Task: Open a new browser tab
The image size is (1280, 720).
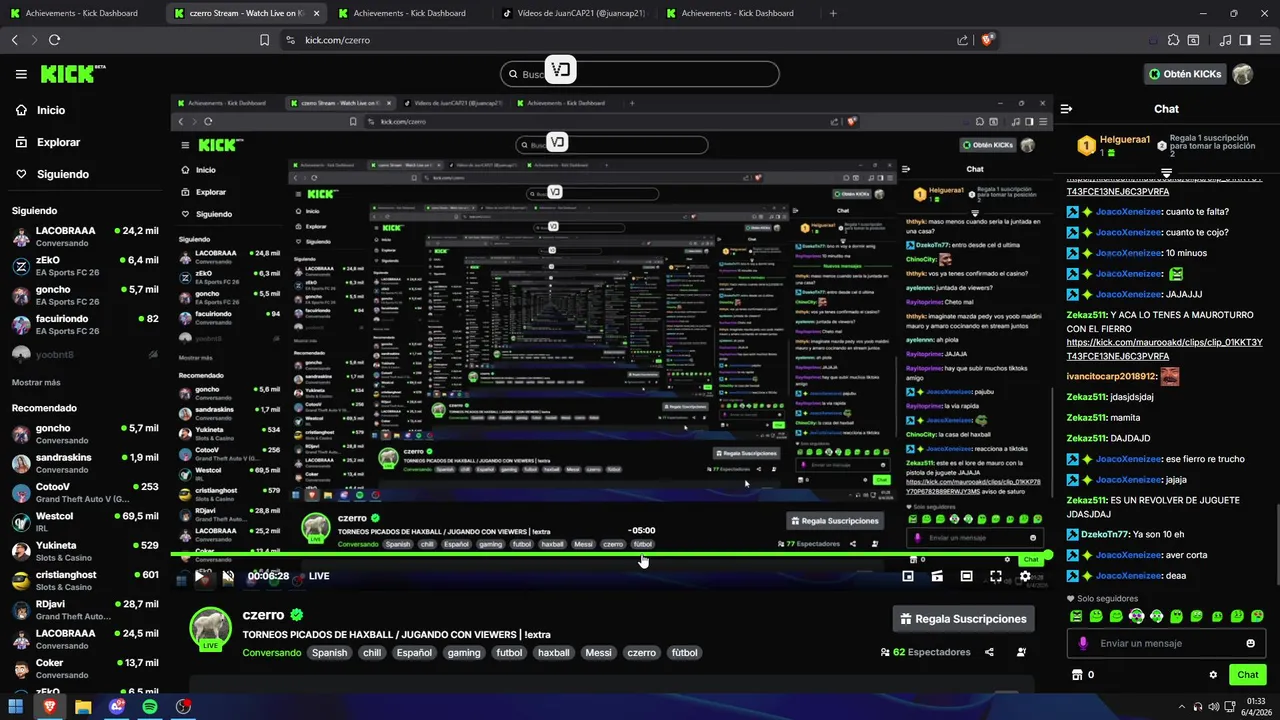Action: click(x=833, y=13)
